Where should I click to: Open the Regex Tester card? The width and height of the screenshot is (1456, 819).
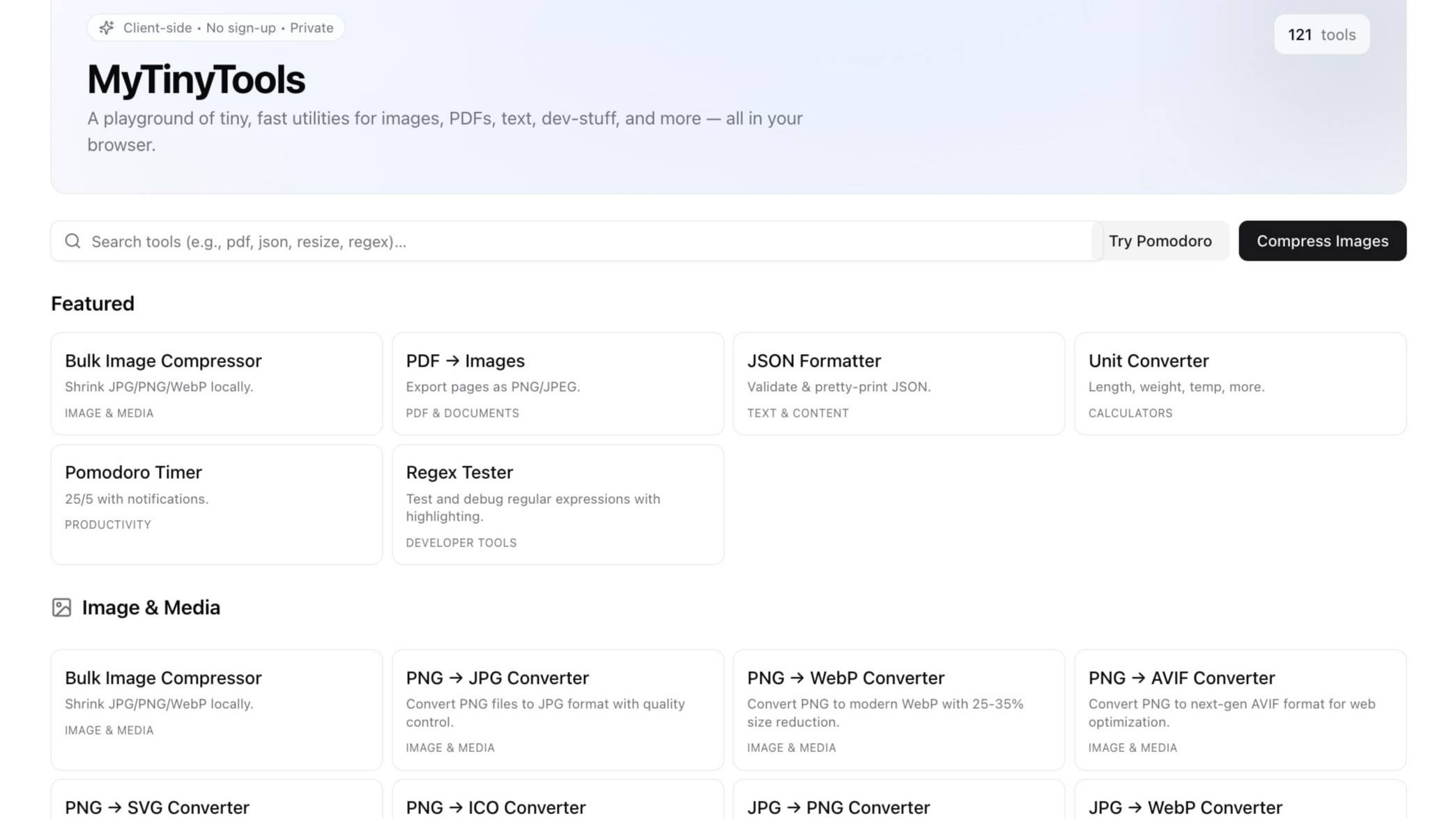(558, 505)
